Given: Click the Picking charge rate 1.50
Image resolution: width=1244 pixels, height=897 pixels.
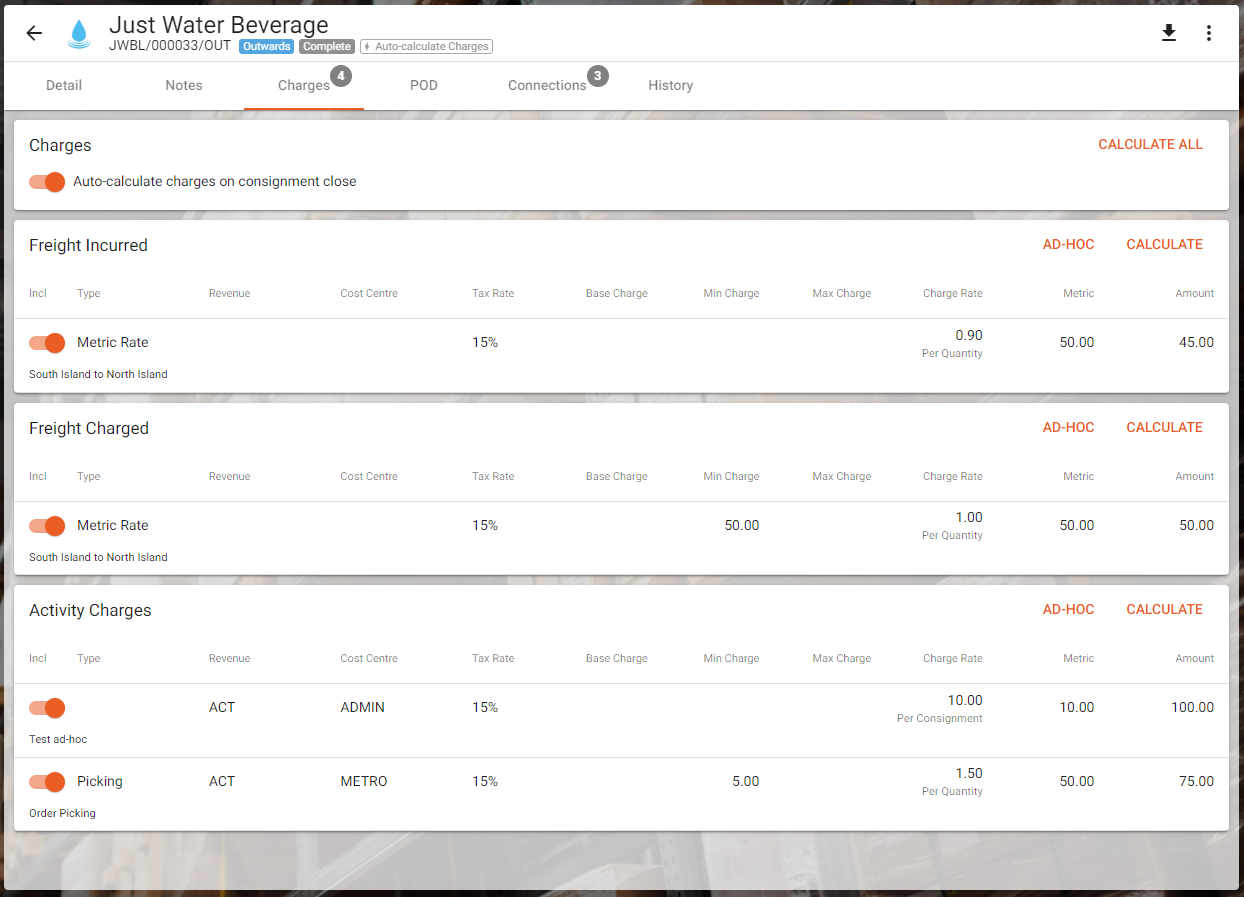Looking at the screenshot, I should coord(969,773).
